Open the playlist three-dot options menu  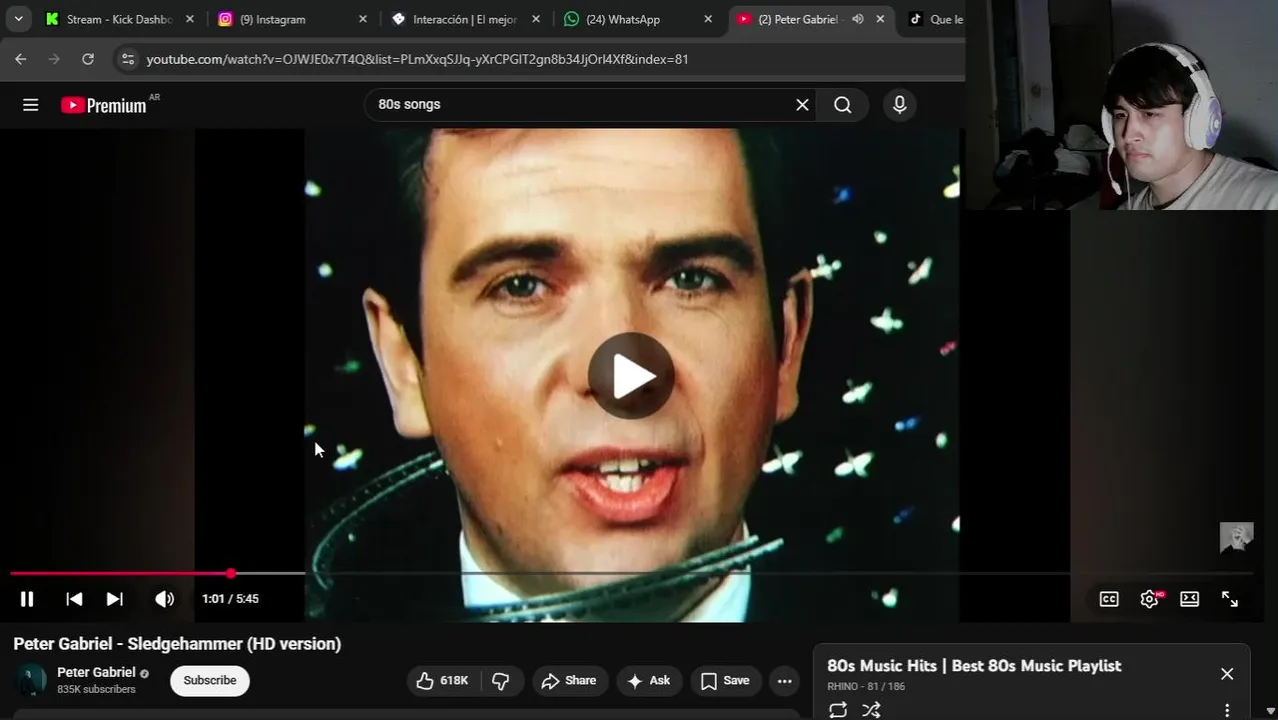[1227, 710]
